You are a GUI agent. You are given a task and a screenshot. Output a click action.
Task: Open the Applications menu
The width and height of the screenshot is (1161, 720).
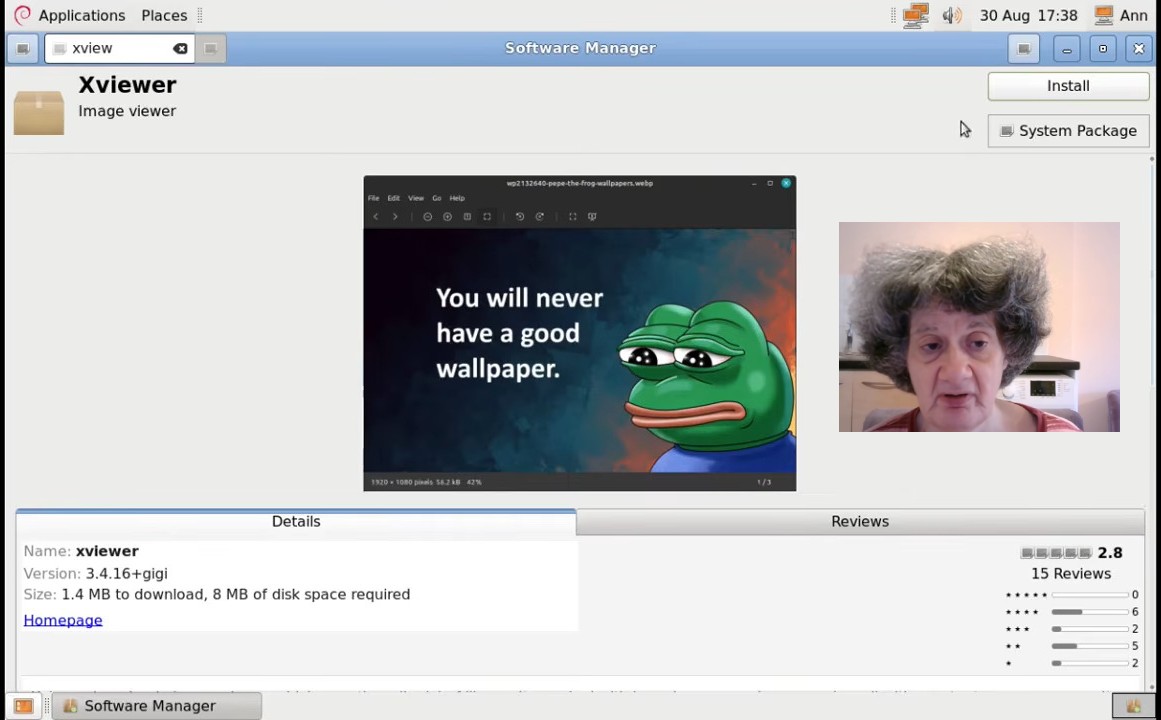tap(81, 15)
